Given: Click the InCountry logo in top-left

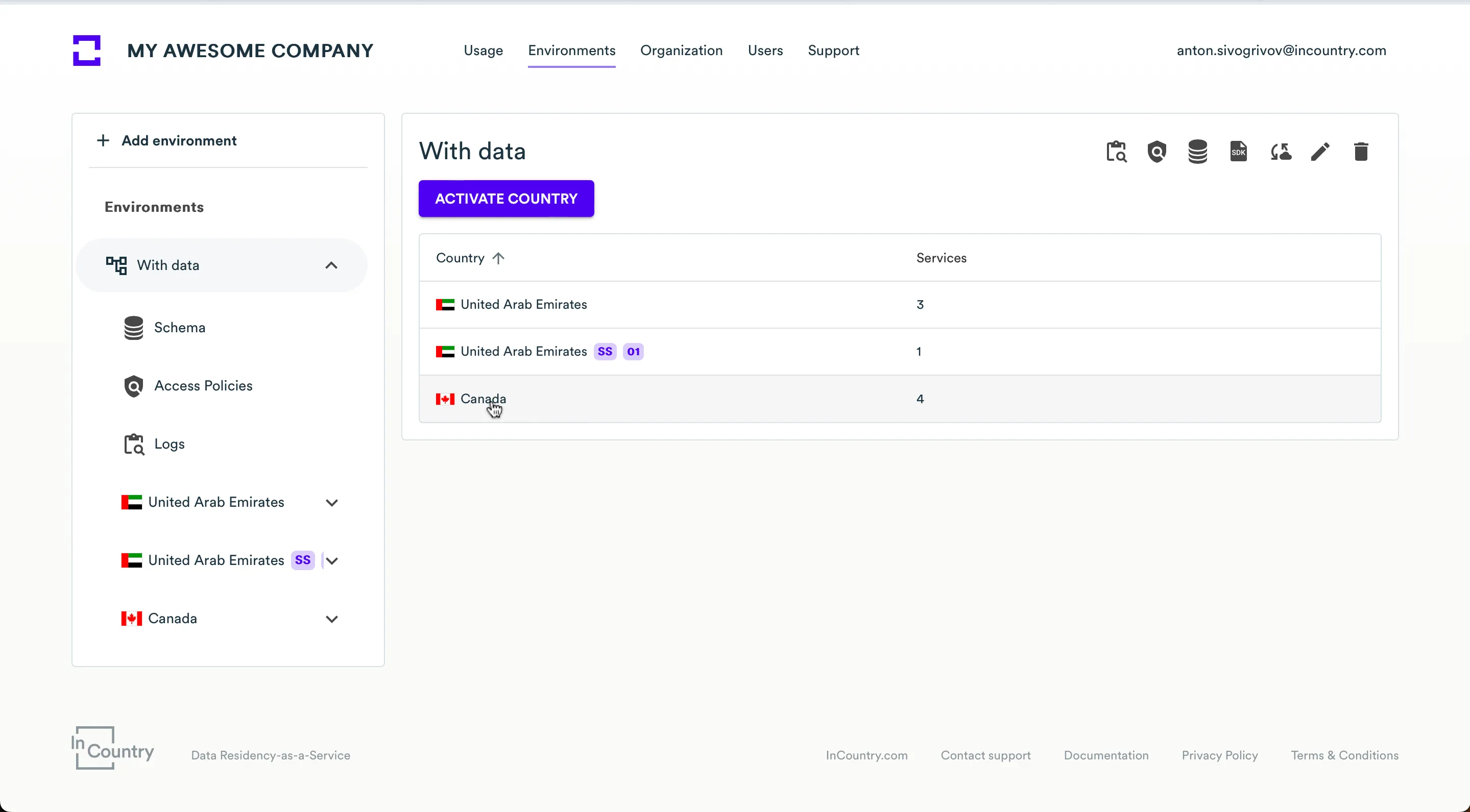Looking at the screenshot, I should 87,51.
